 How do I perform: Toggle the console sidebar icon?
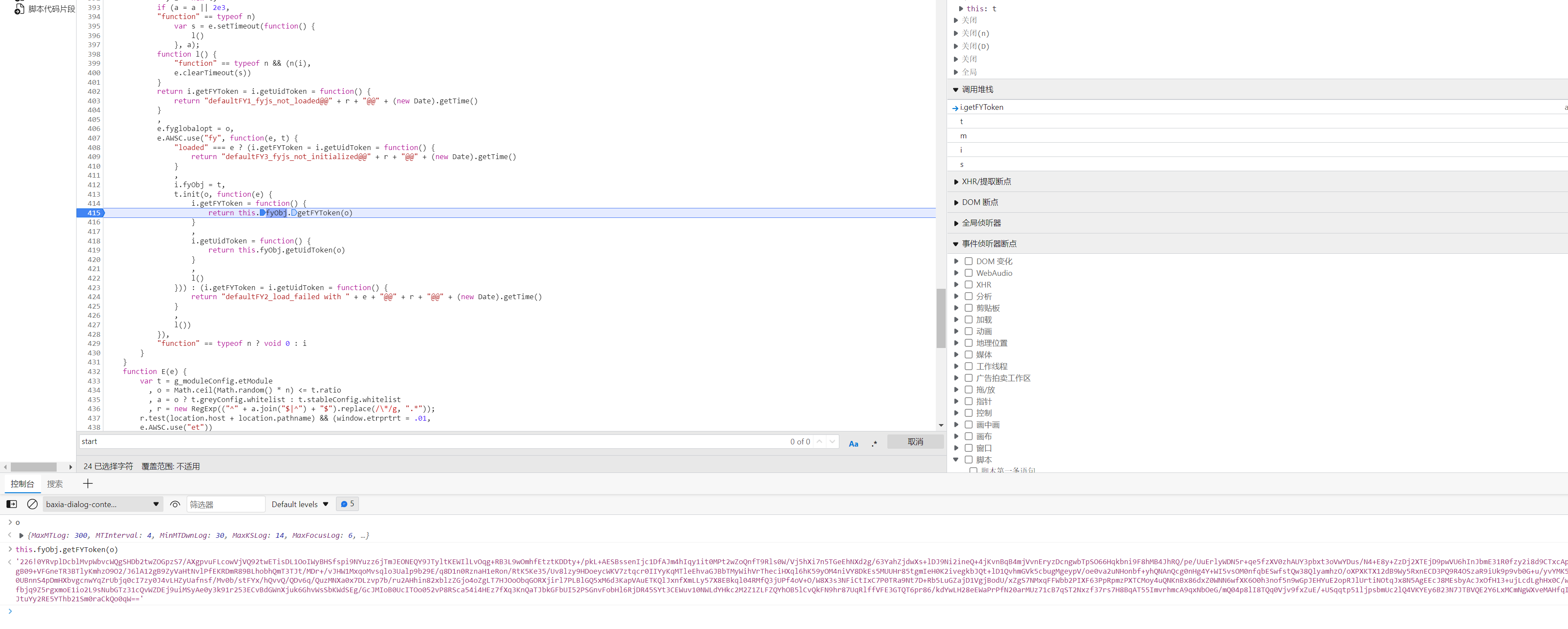12,504
